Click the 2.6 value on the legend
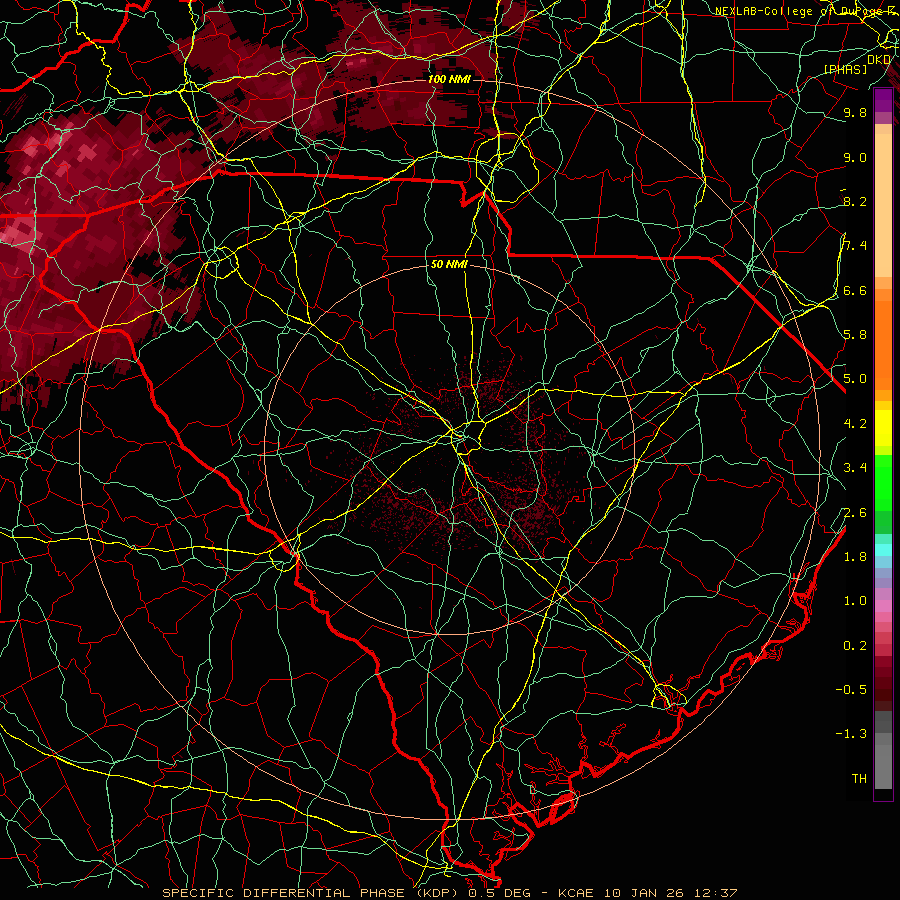The width and height of the screenshot is (900, 900). pos(855,513)
